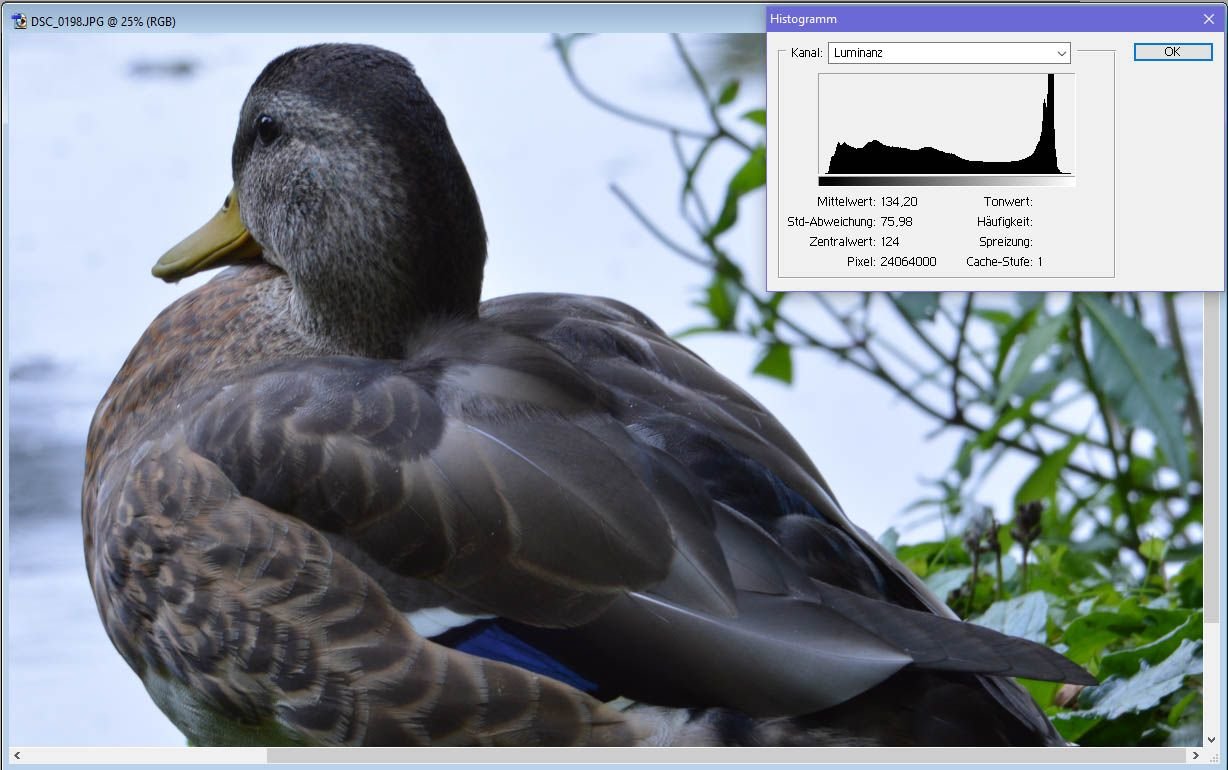Screen dimensions: 1228x770
Task: Click the Mittelwert value 134,20
Action: pyautogui.click(x=898, y=202)
